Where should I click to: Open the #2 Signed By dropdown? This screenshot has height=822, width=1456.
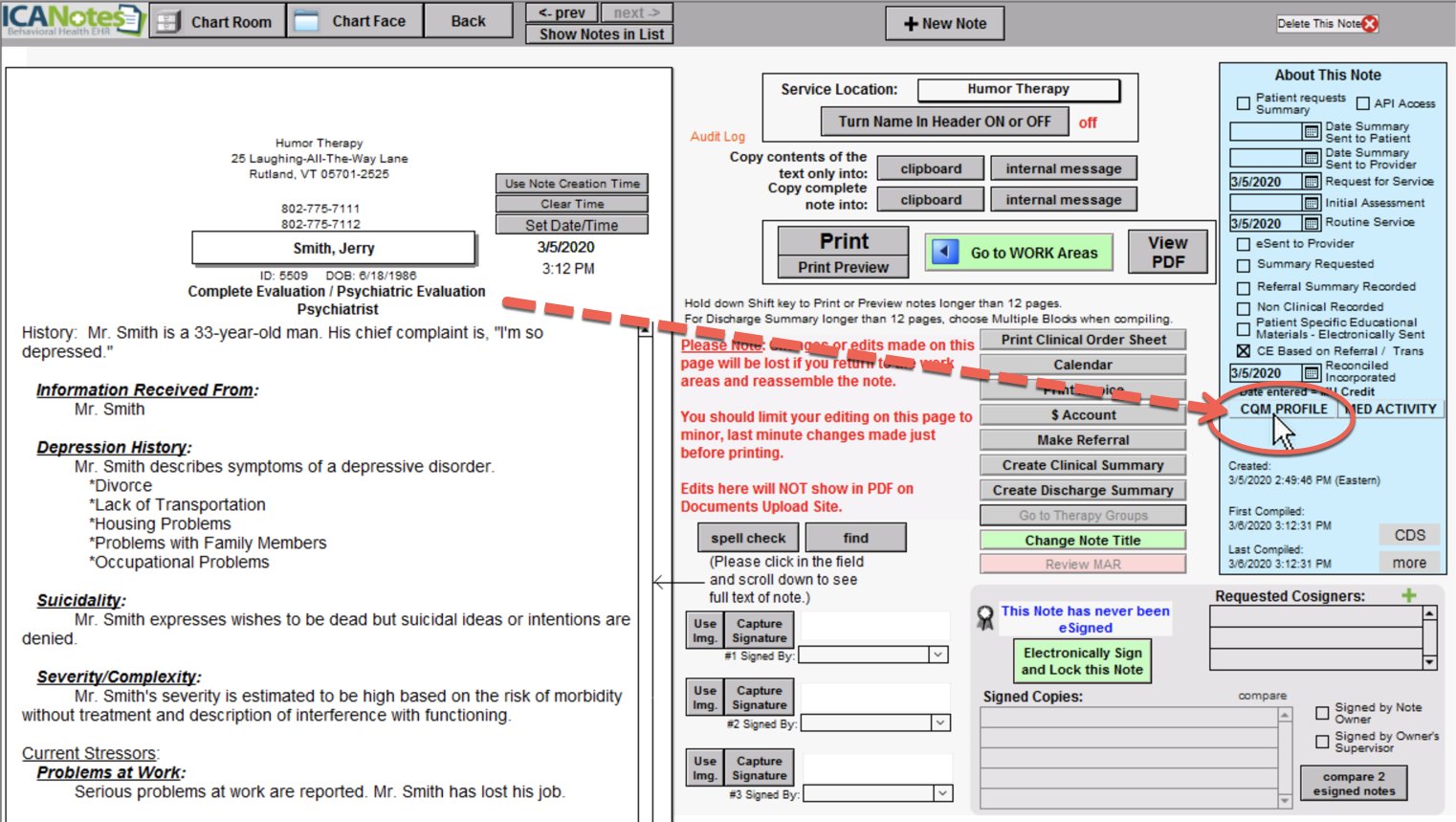[x=940, y=722]
